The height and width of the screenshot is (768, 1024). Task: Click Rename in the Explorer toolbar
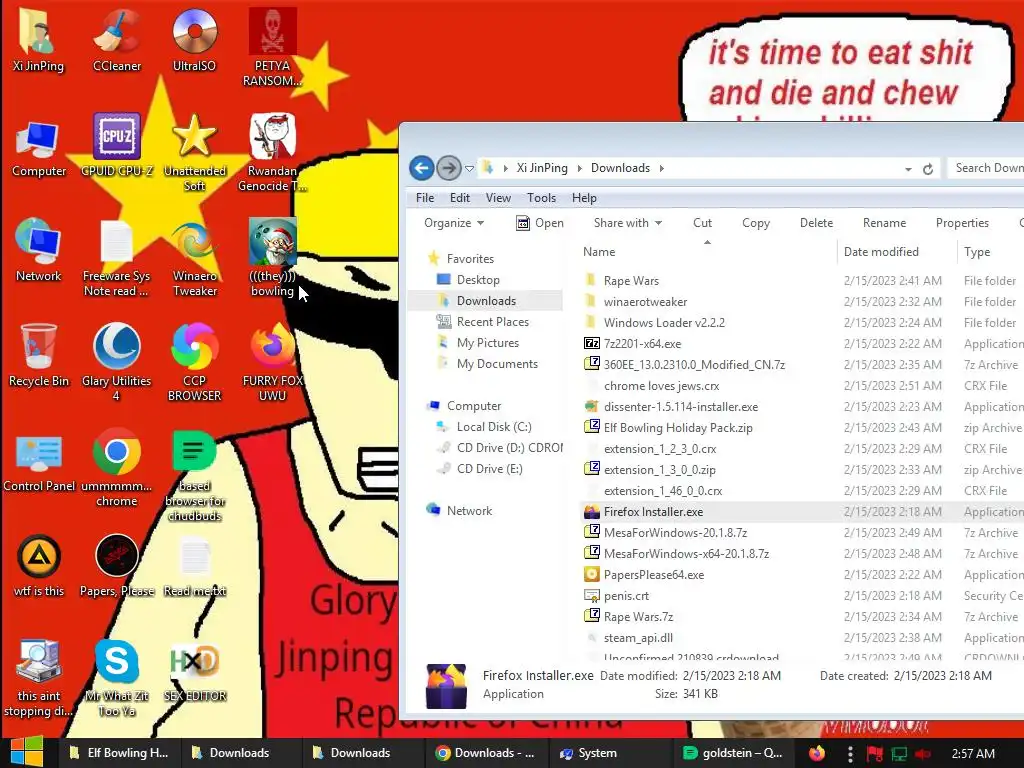[884, 223]
